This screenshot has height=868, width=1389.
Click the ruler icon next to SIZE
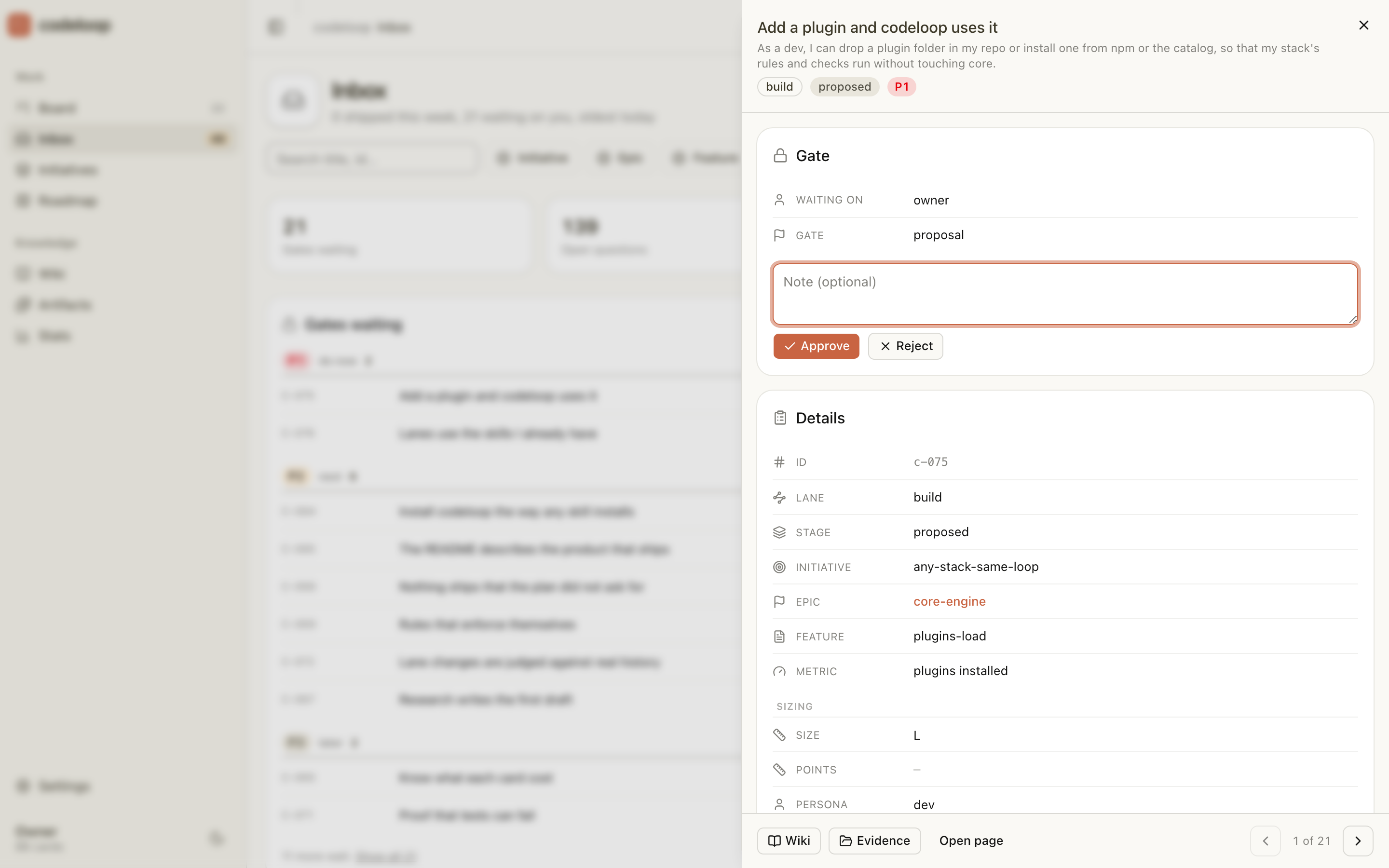point(779,735)
